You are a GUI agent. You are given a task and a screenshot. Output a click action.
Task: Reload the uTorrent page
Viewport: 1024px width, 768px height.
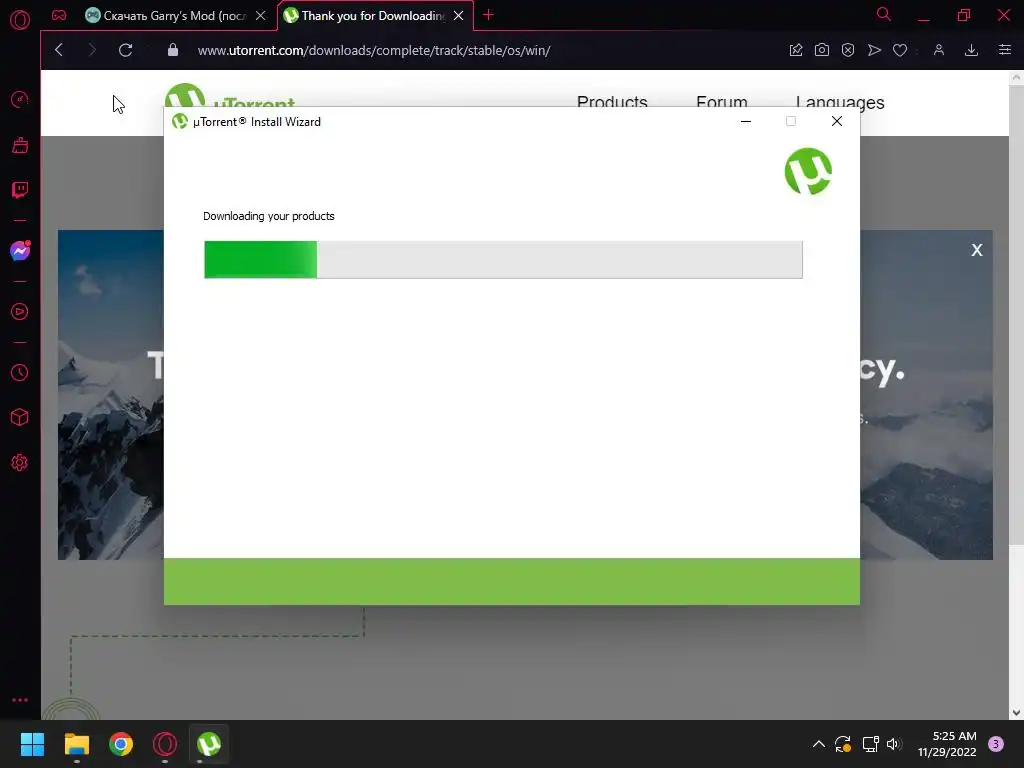pyautogui.click(x=125, y=50)
